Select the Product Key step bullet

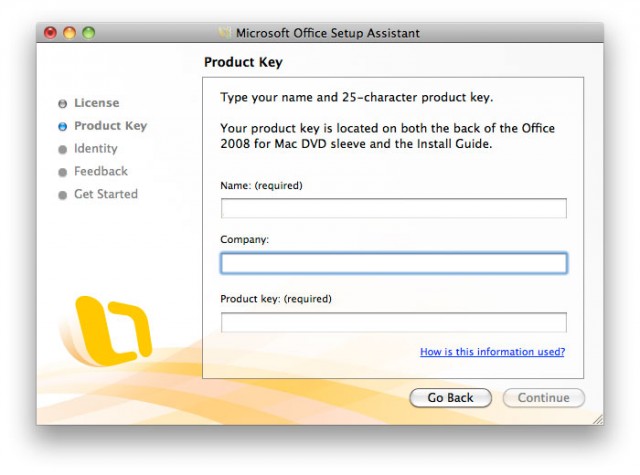[x=62, y=127]
